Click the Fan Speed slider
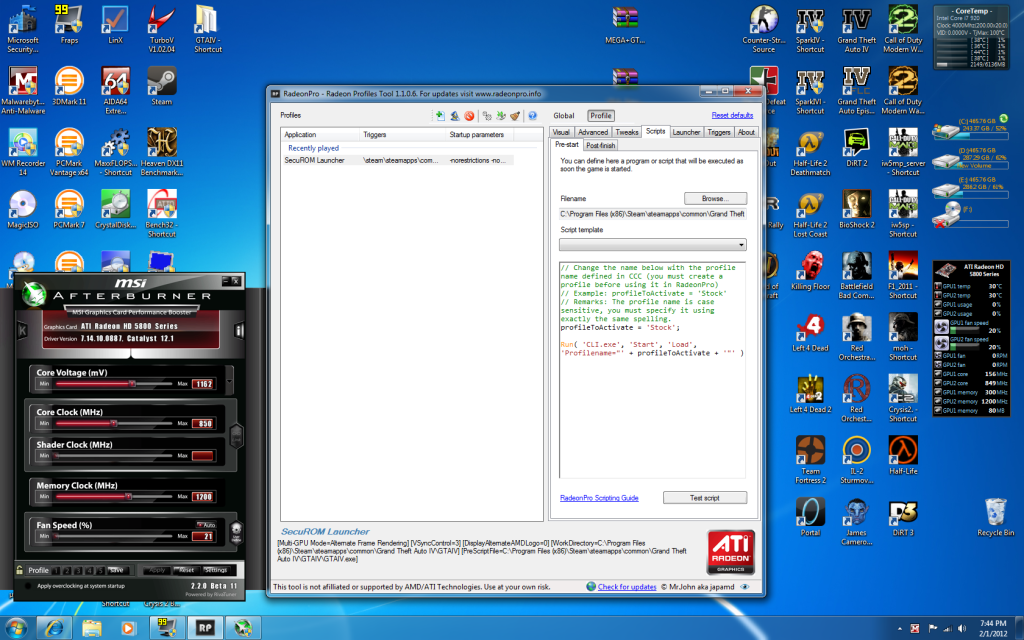The image size is (1024, 640). point(114,536)
